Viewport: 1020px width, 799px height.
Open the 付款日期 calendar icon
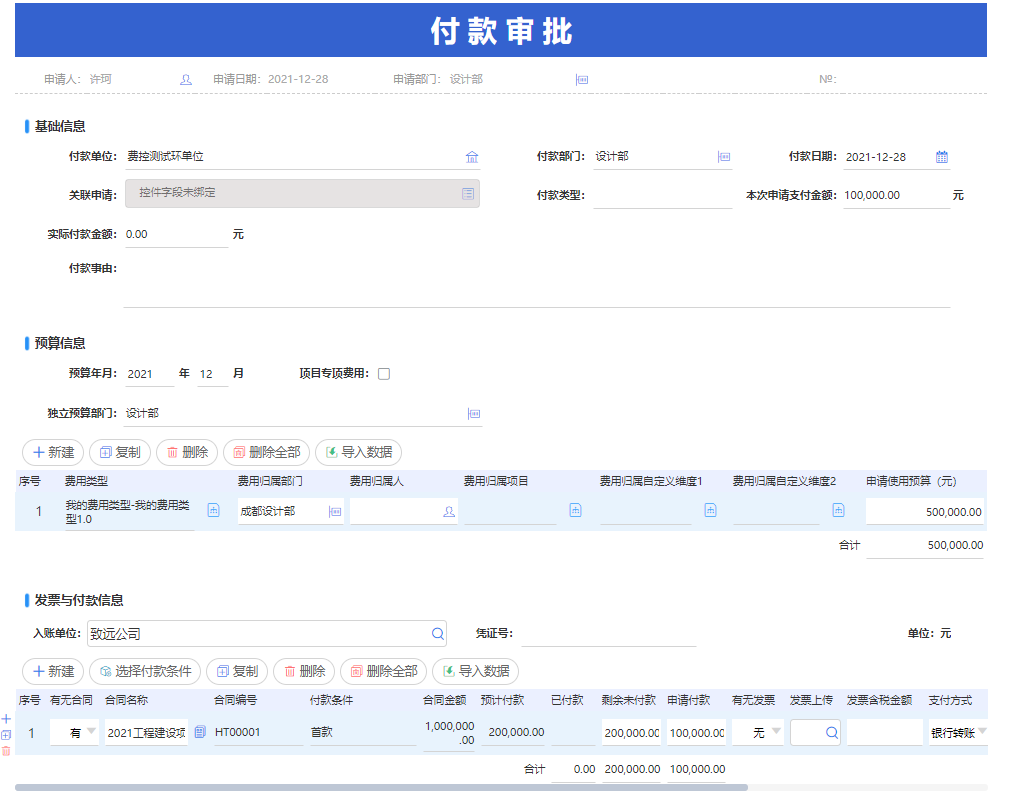(942, 157)
